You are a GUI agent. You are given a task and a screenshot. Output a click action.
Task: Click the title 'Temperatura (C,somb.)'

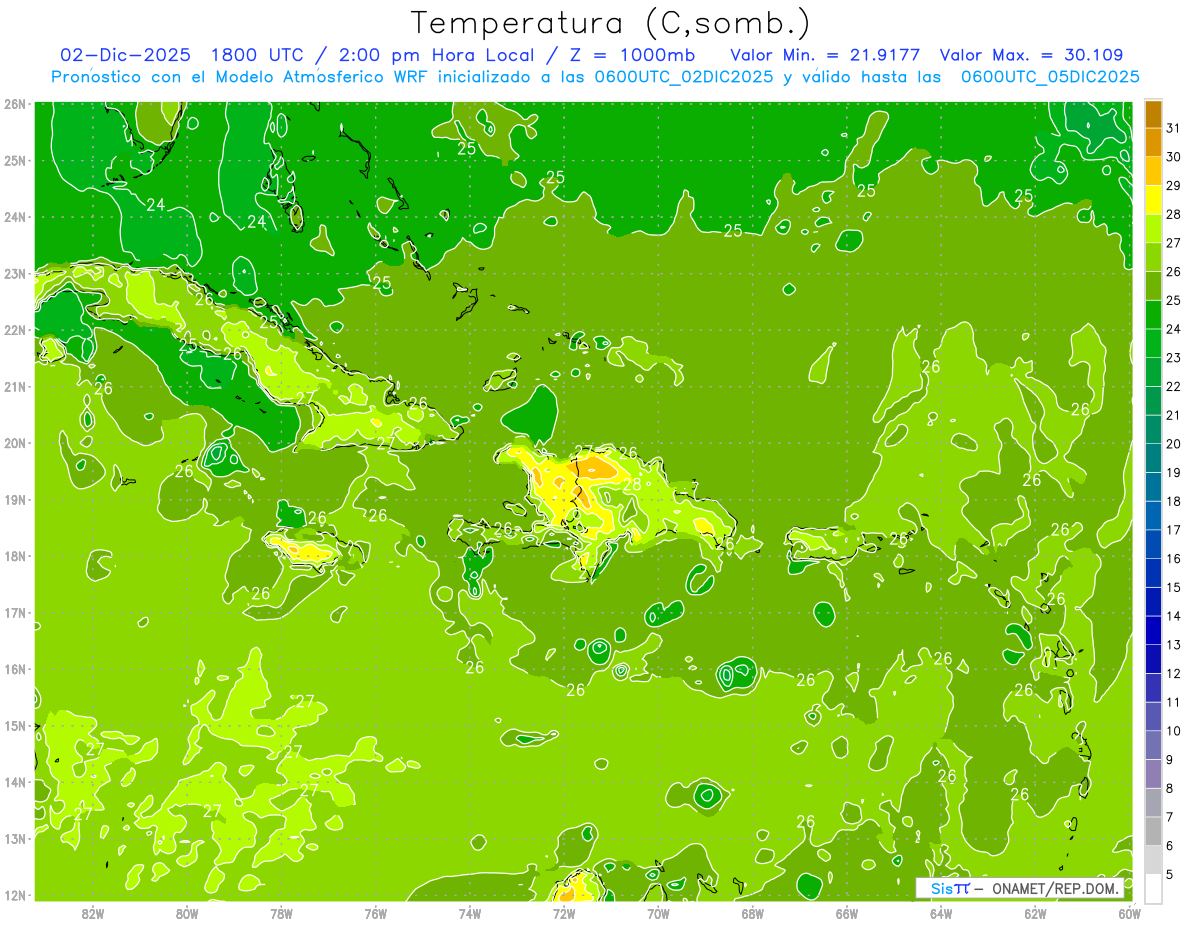pyautogui.click(x=611, y=23)
